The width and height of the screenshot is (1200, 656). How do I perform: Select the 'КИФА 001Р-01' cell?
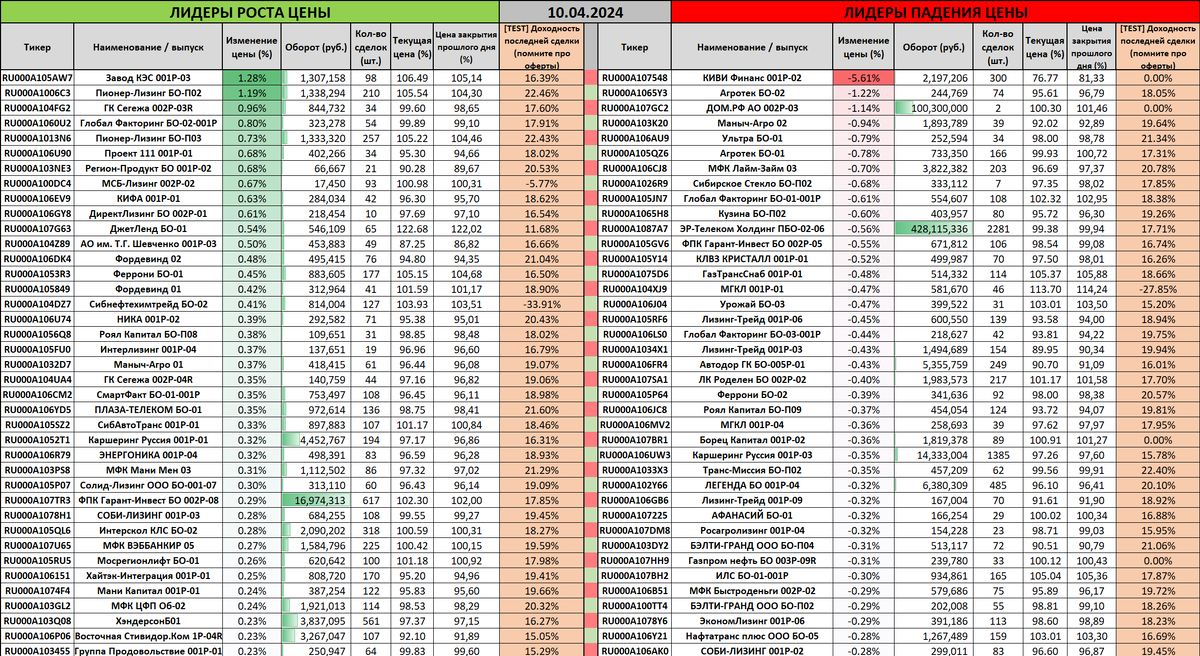point(148,198)
